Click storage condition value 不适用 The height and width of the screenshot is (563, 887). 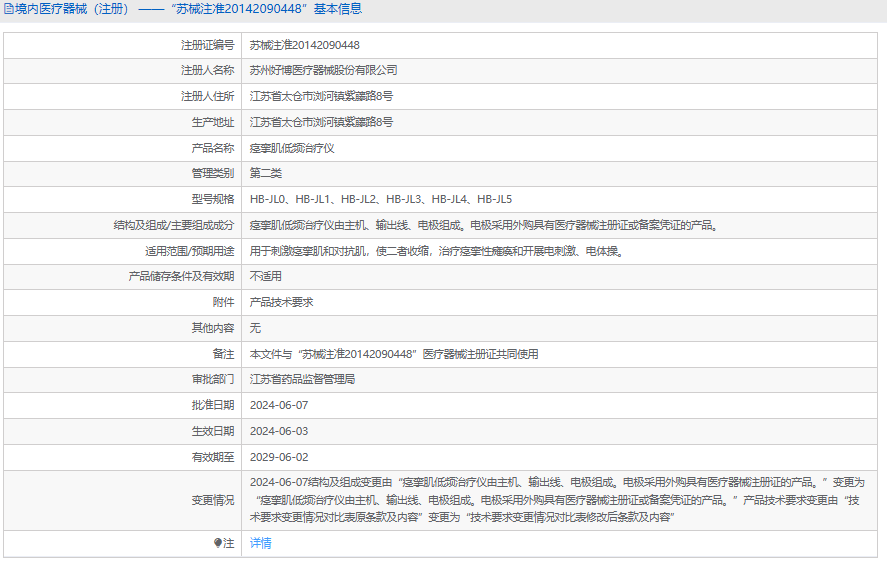[265, 276]
